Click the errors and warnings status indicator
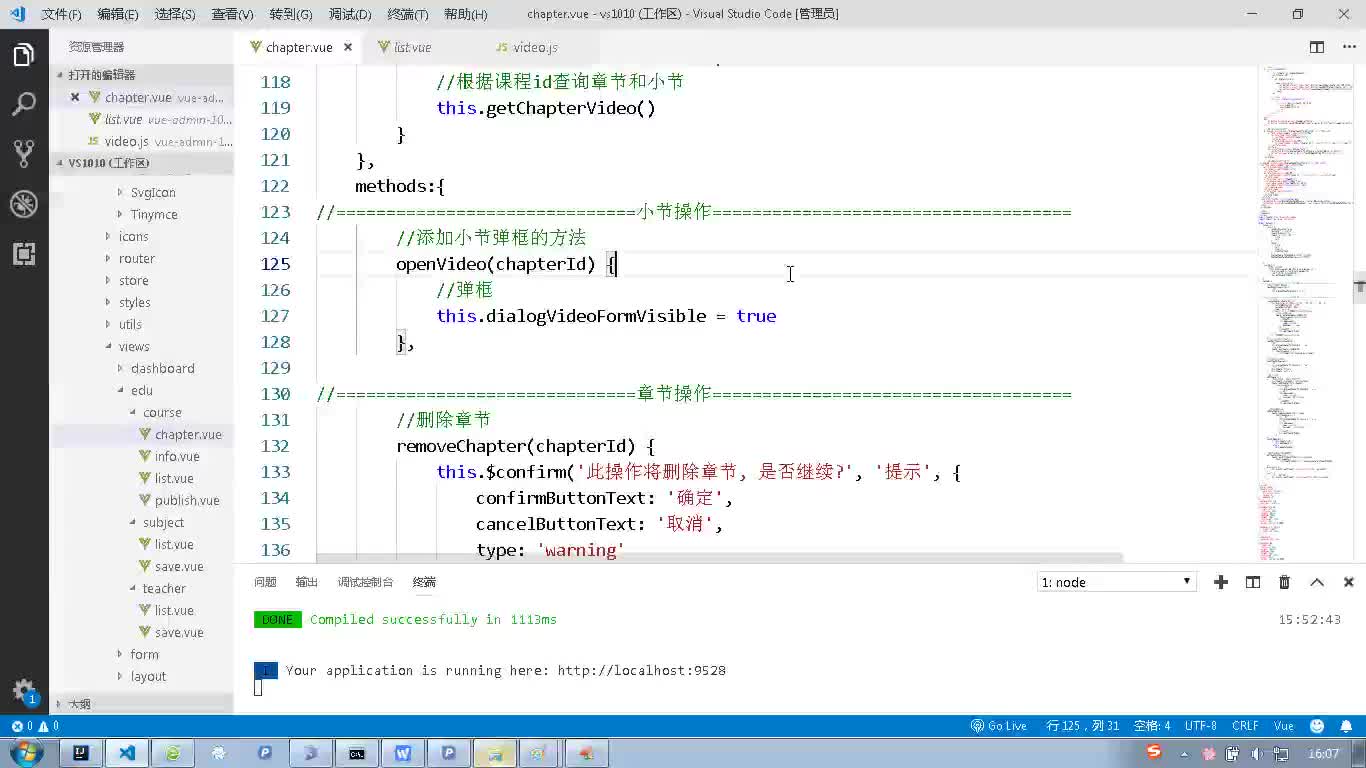Viewport: 1366px width, 768px height. coord(35,726)
